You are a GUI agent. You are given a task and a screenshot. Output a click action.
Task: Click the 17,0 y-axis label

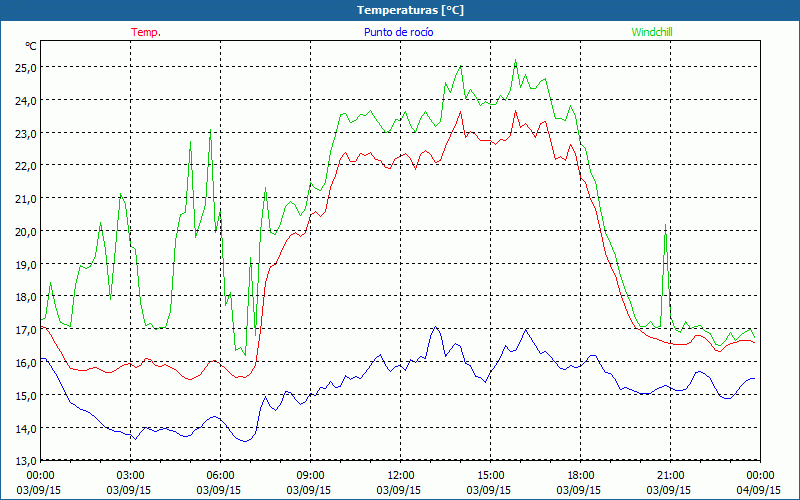coord(23,329)
